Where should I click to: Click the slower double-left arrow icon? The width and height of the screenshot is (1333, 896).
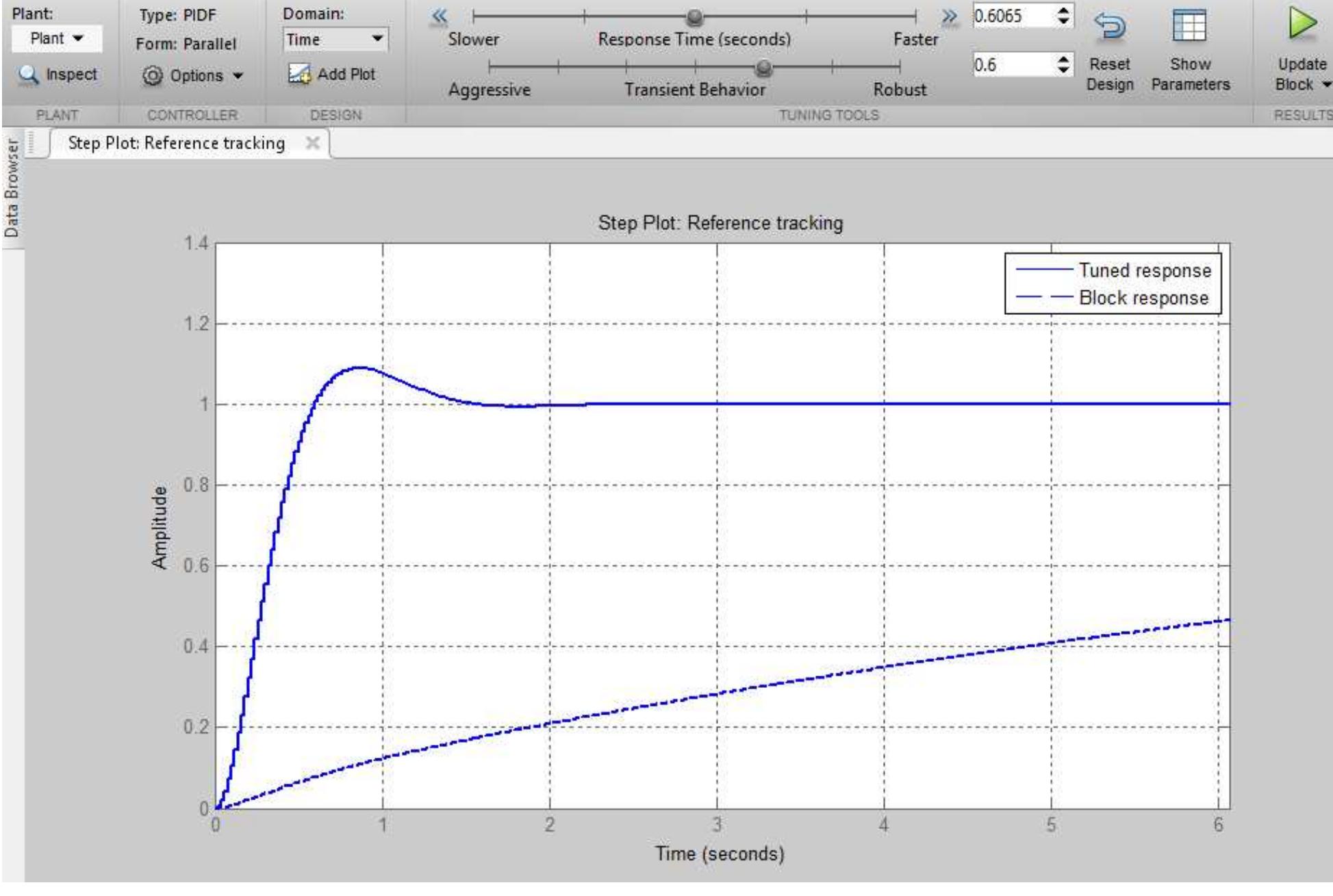tap(440, 16)
